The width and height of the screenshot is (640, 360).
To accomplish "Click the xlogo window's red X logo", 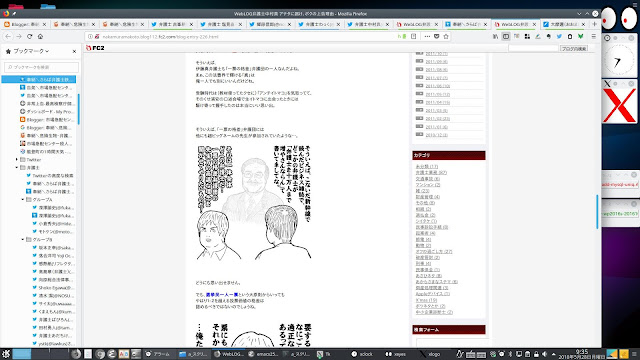I will coord(619,105).
